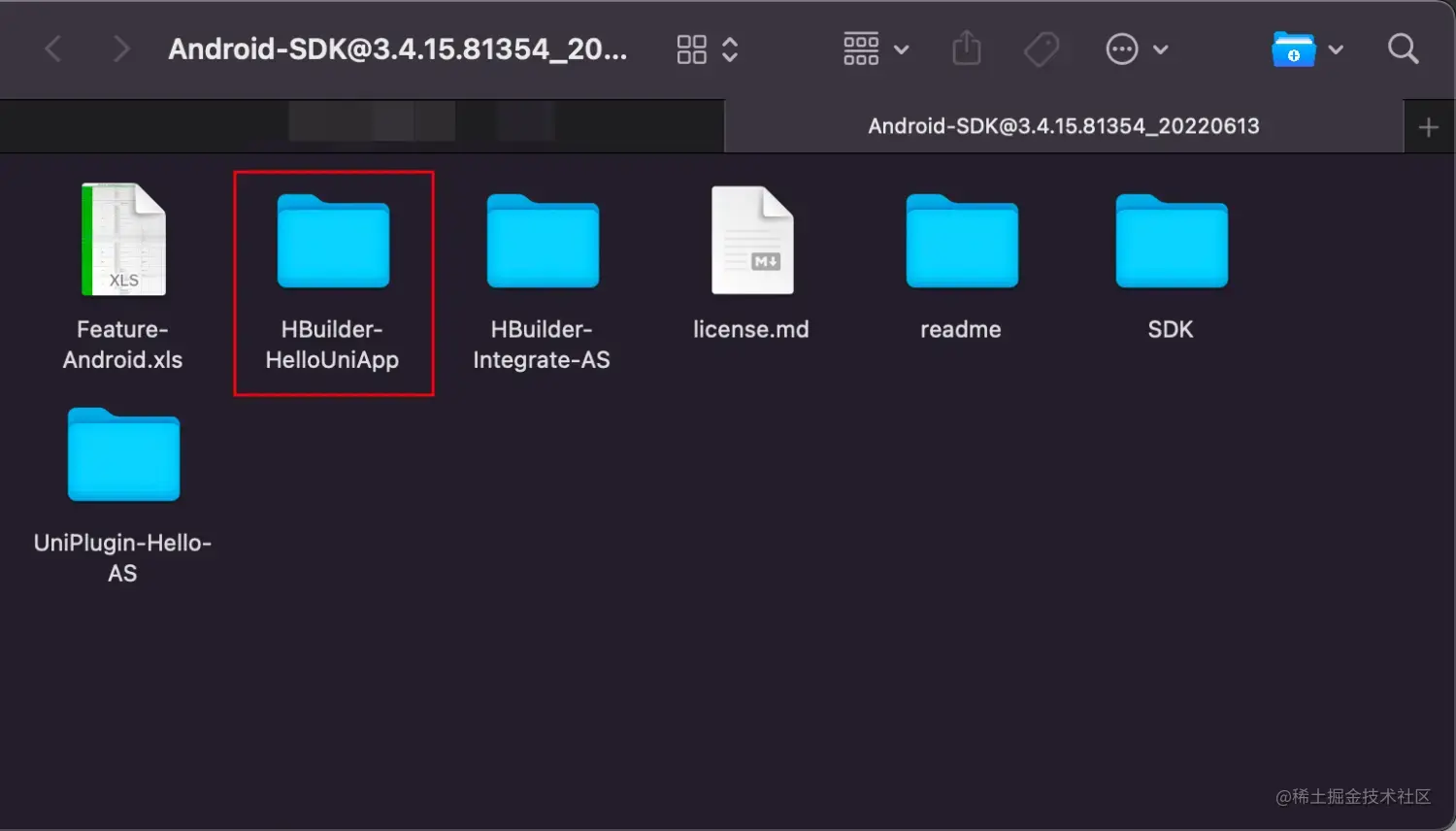Image resolution: width=1456 pixels, height=831 pixels.
Task: Open the Share icon in the toolbar
Action: (967, 49)
